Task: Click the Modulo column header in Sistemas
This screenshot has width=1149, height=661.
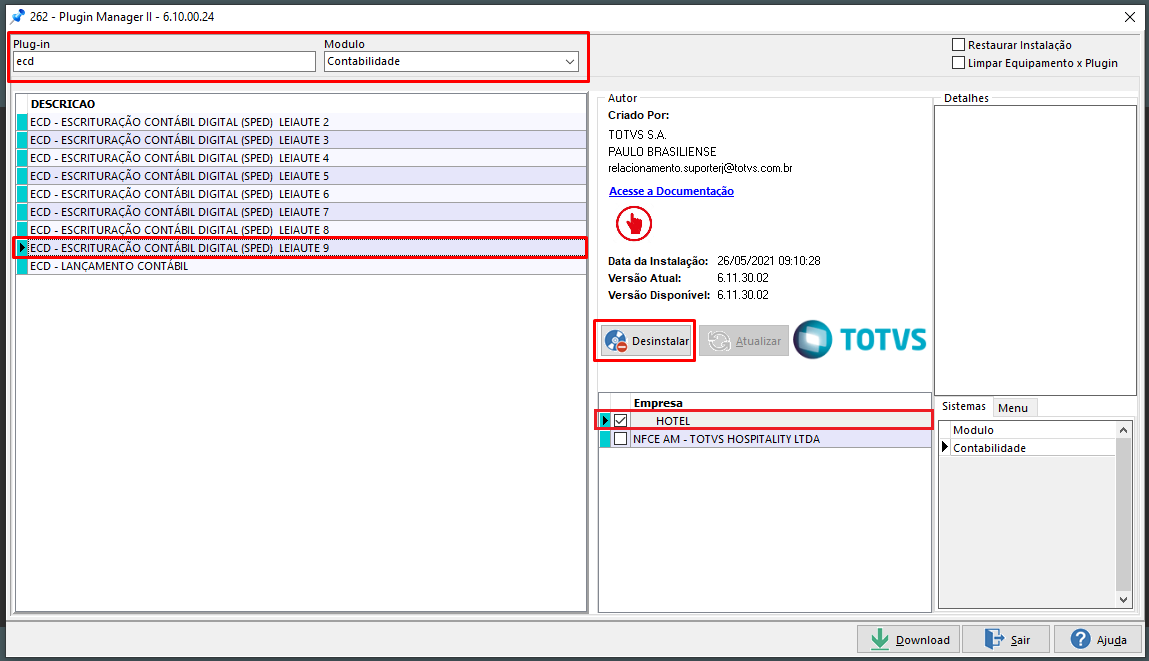Action: pyautogui.click(x=1032, y=430)
